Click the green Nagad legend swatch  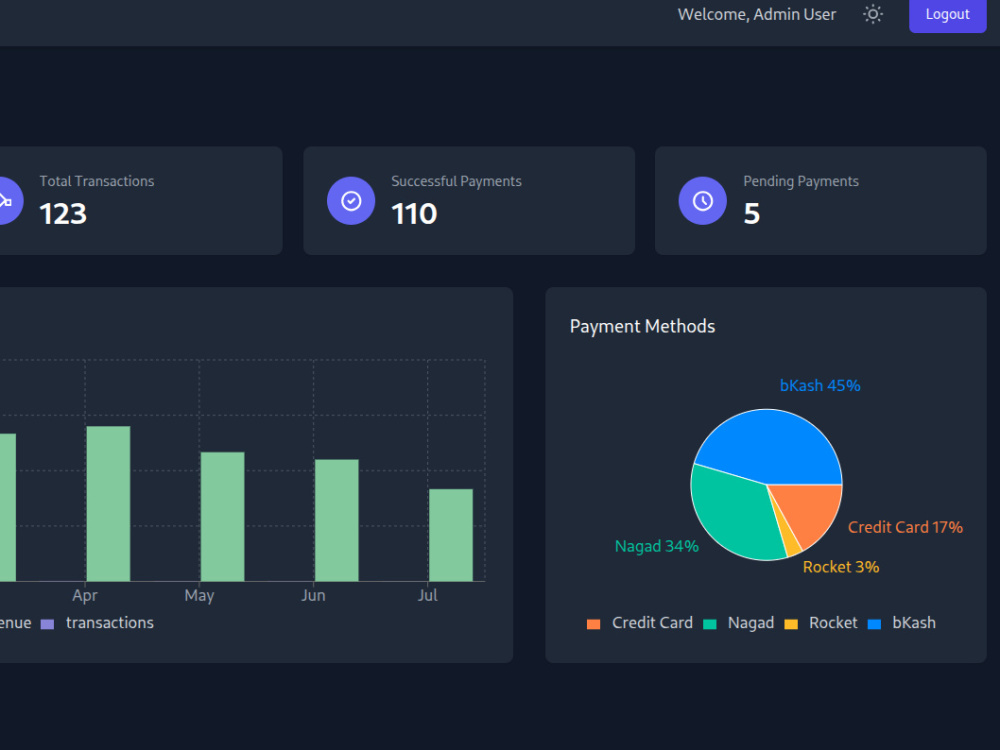point(709,624)
